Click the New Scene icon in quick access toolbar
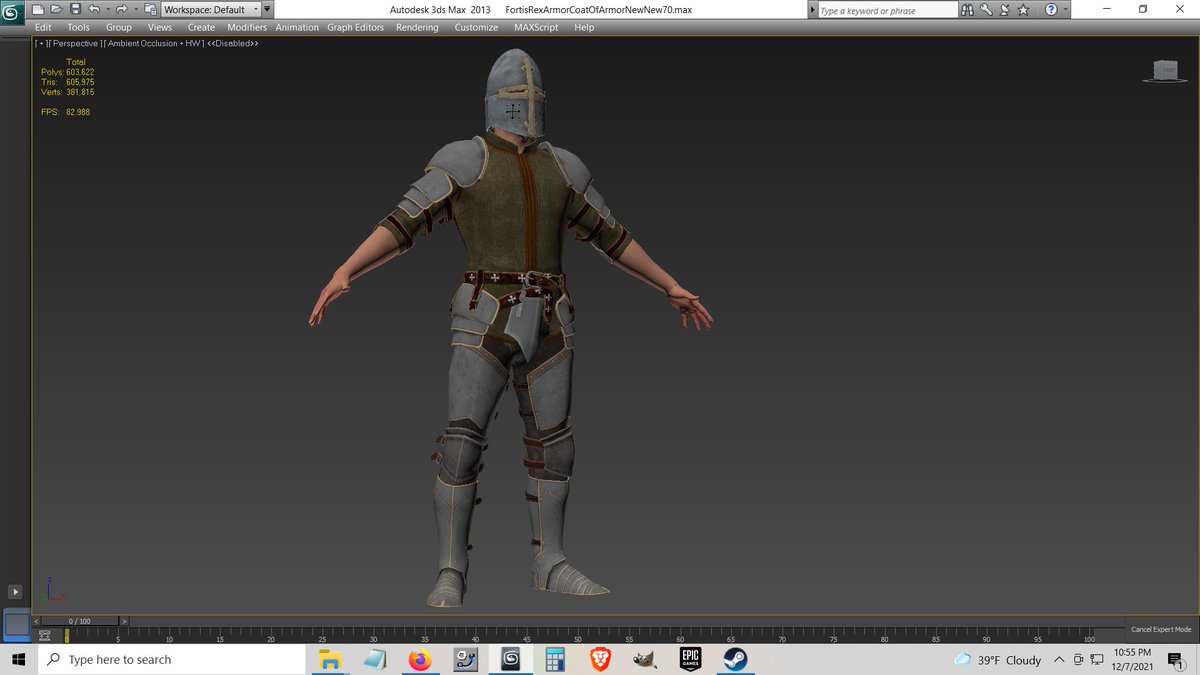Screen dimensions: 1200x675 pyautogui.click(x=40, y=9)
